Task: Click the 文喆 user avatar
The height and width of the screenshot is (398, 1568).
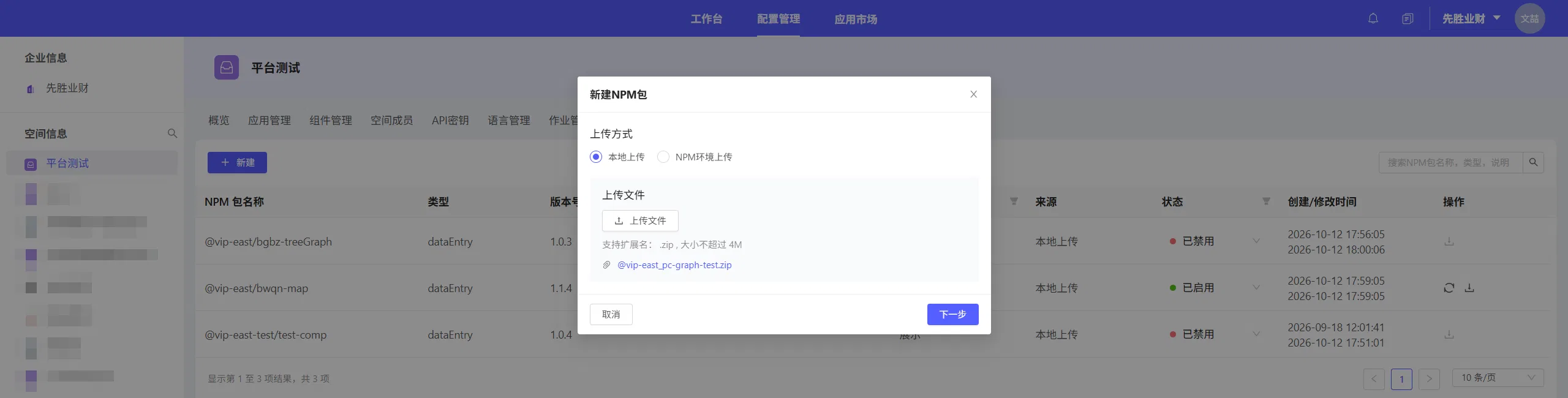Action: click(1529, 18)
